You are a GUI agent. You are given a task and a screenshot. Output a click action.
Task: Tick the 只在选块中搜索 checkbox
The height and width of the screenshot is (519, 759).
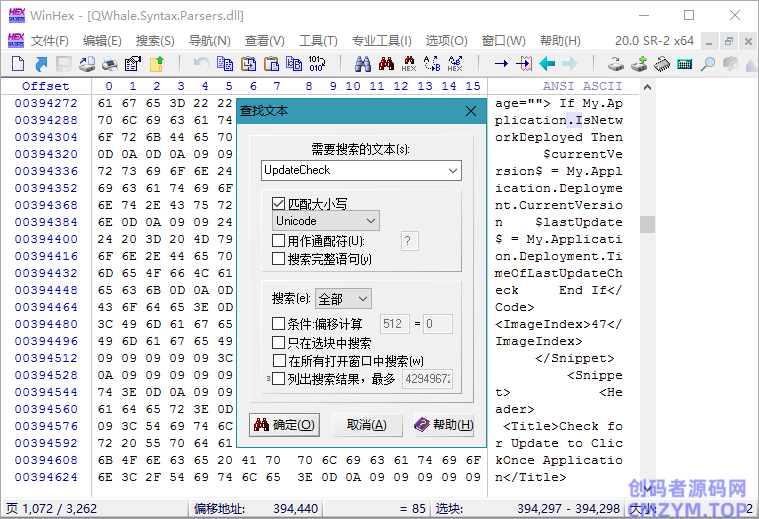(279, 342)
